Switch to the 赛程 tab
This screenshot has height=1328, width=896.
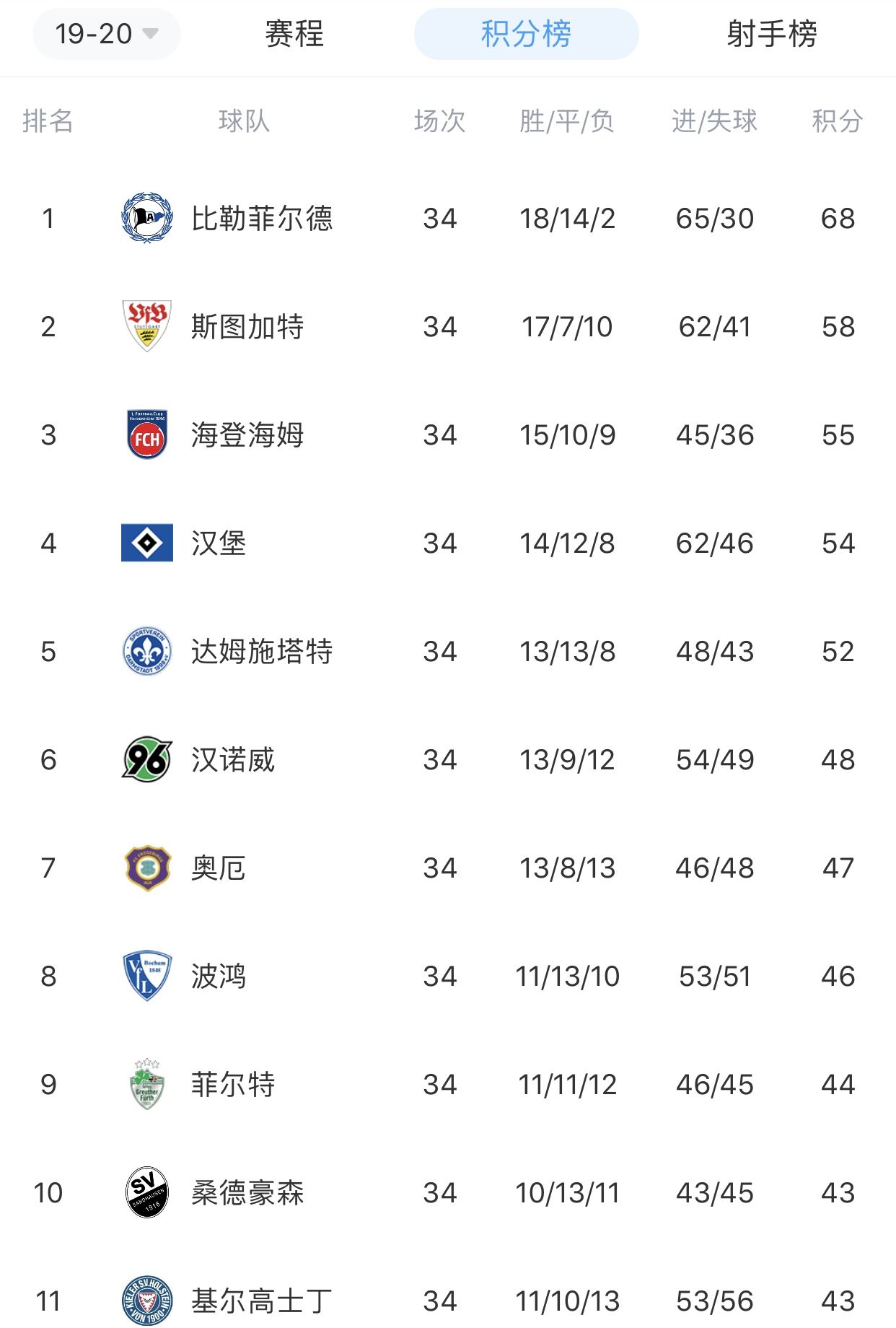point(294,34)
